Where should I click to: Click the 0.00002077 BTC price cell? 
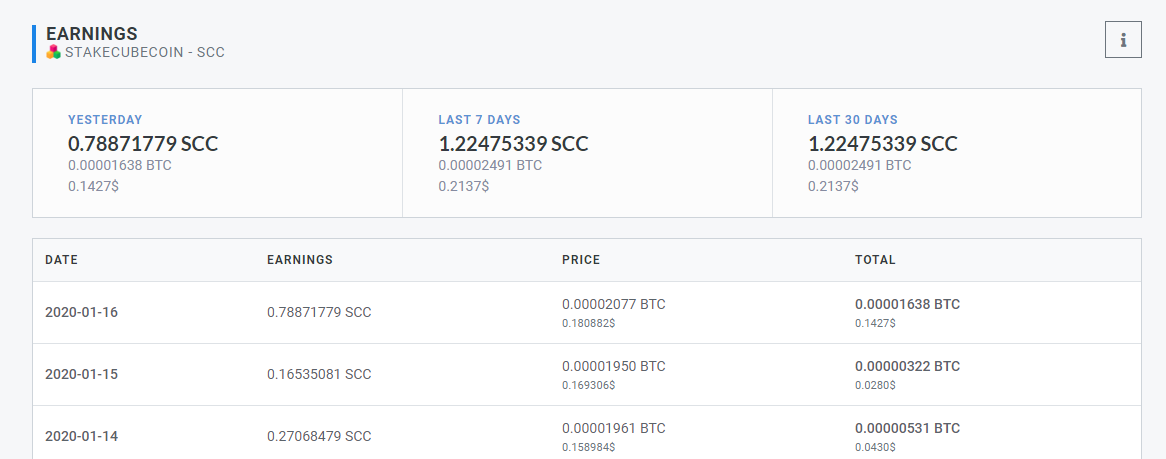613,304
